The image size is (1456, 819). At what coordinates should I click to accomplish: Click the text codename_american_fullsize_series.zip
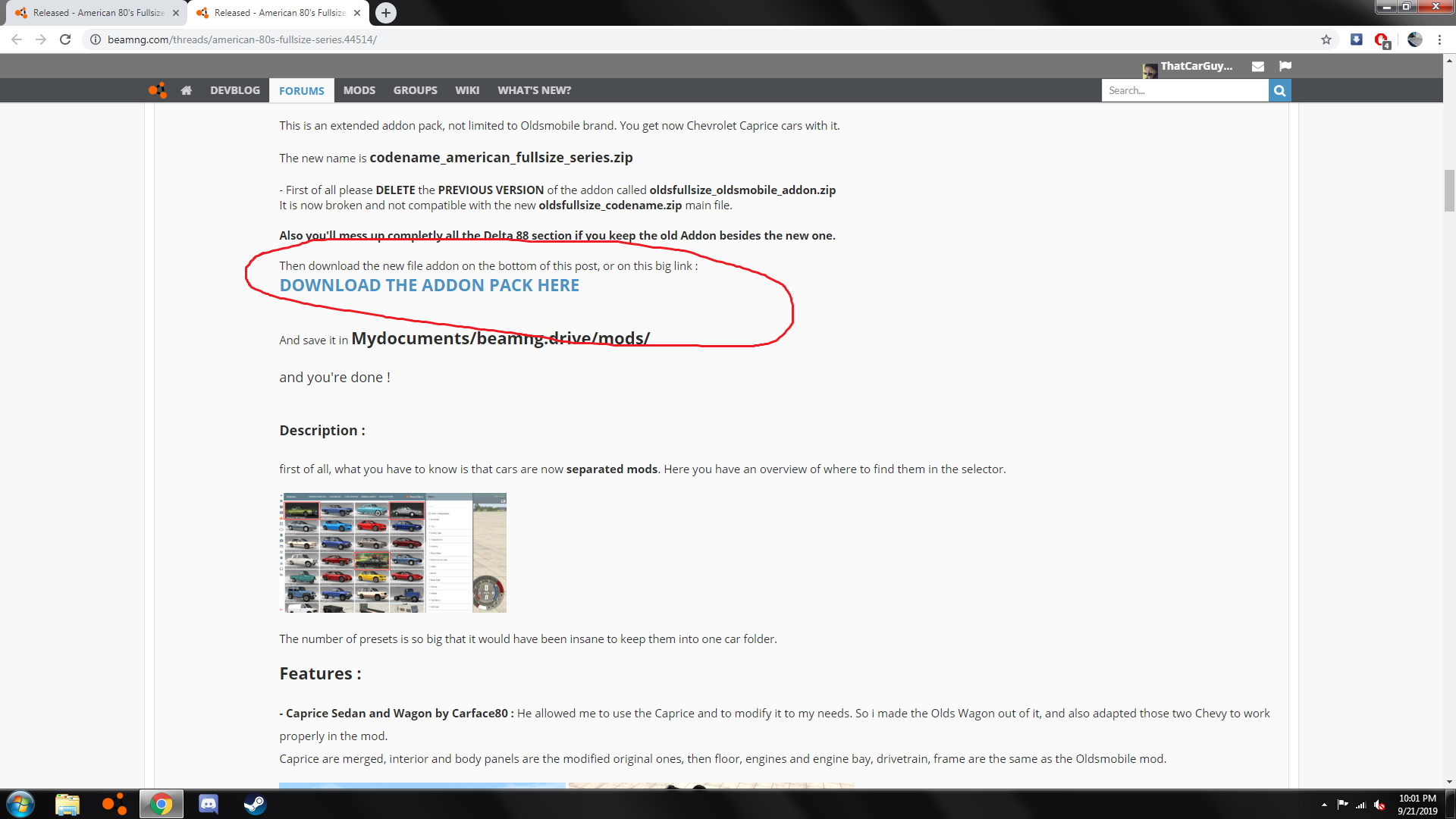(501, 157)
